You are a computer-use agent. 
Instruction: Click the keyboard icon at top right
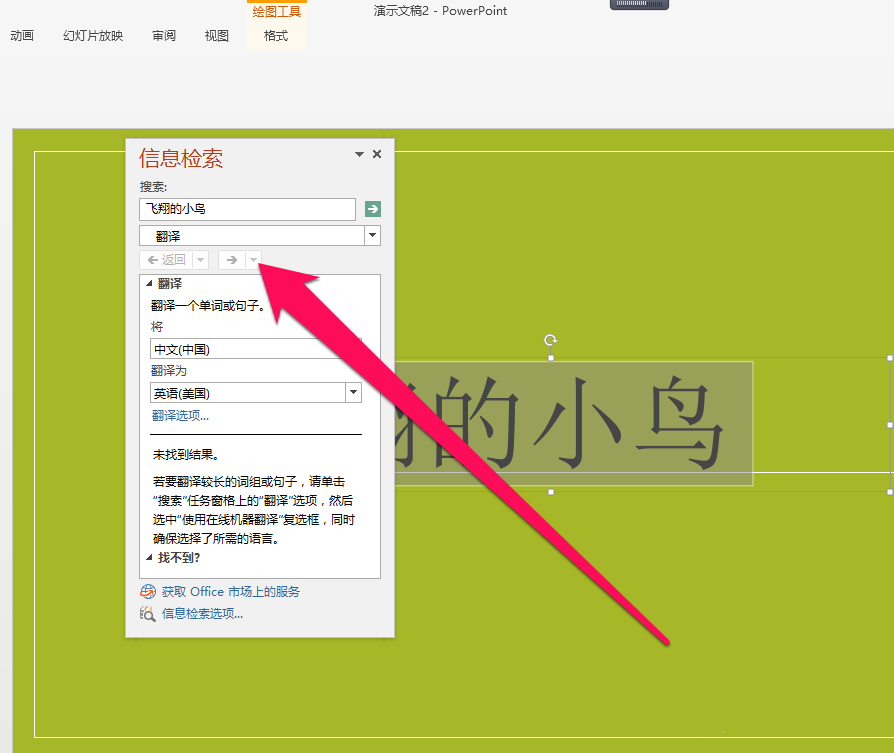(x=638, y=4)
